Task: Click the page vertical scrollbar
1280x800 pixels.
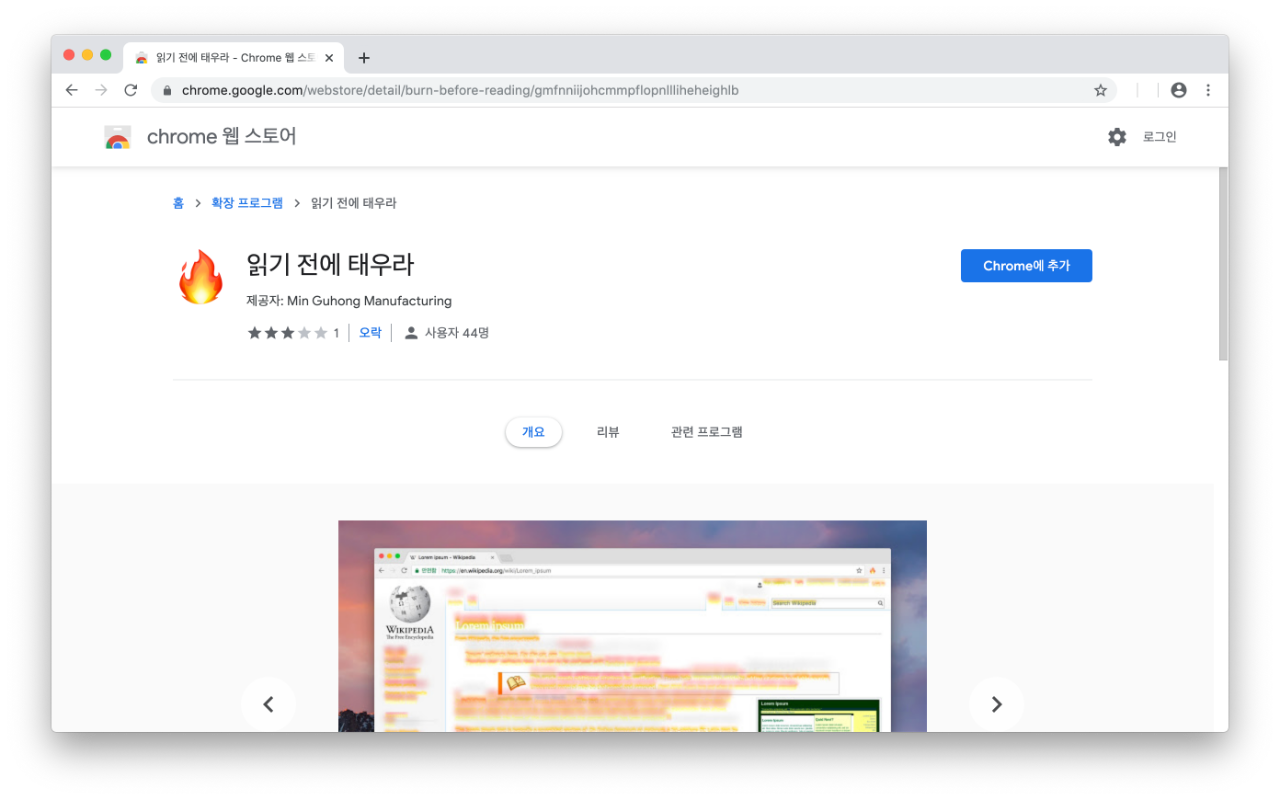Action: (x=1223, y=264)
